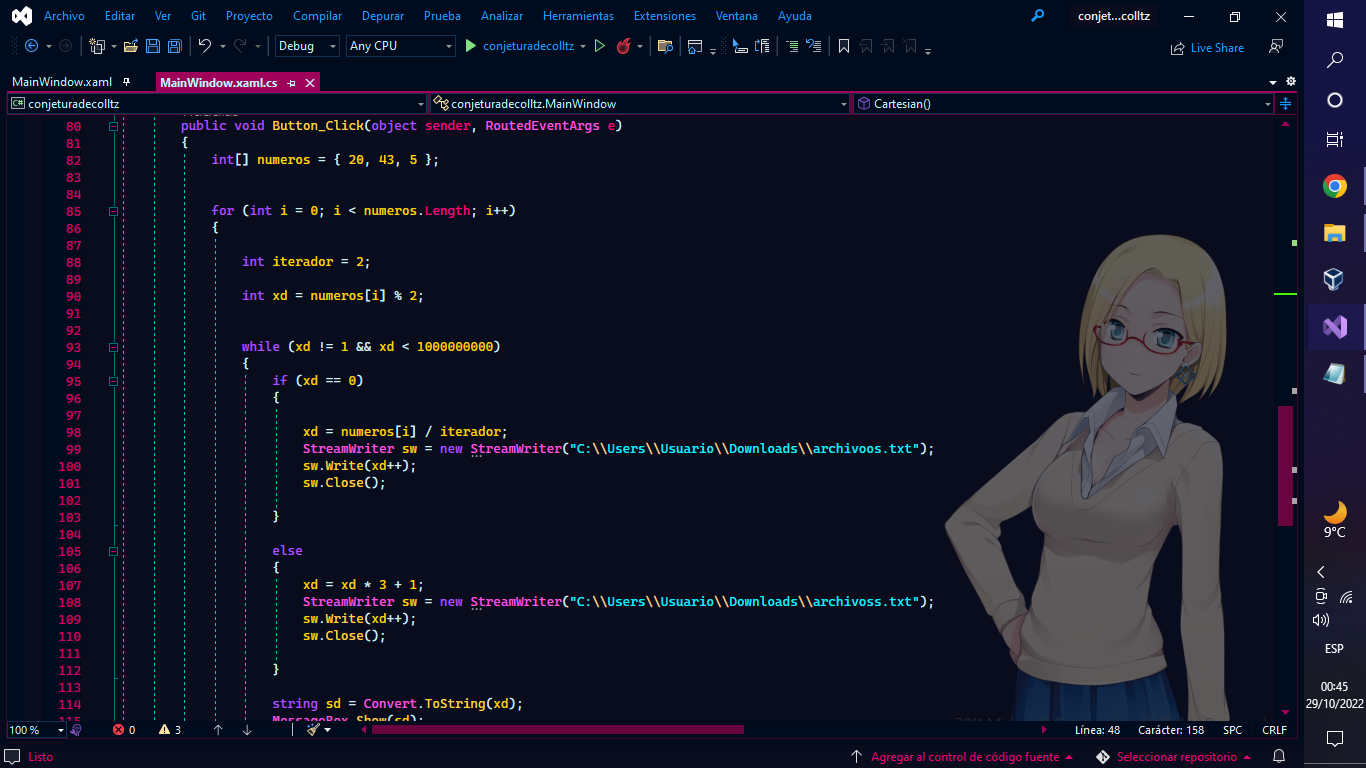Open the tab settings gear icon

[x=1290, y=81]
